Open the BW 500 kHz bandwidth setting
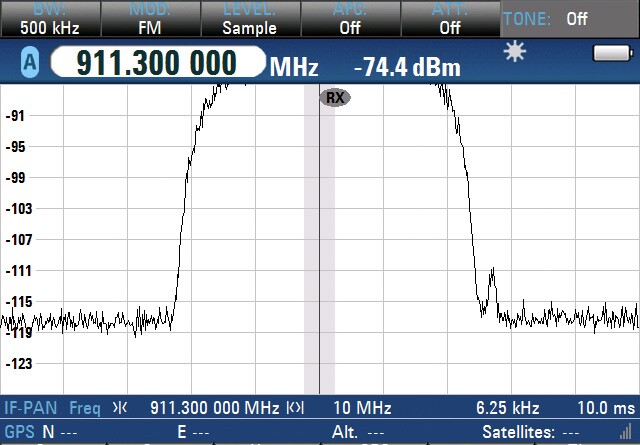Image resolution: width=640 pixels, height=445 pixels. (50, 19)
